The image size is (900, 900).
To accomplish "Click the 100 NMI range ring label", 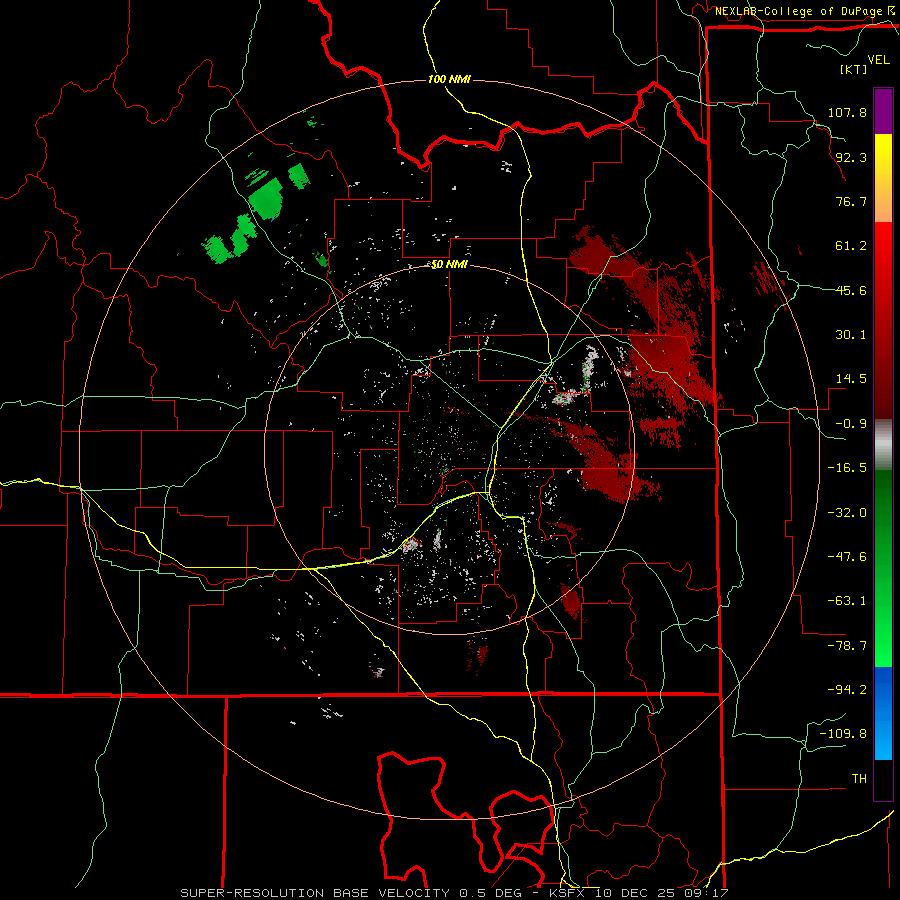I will coord(449,79).
